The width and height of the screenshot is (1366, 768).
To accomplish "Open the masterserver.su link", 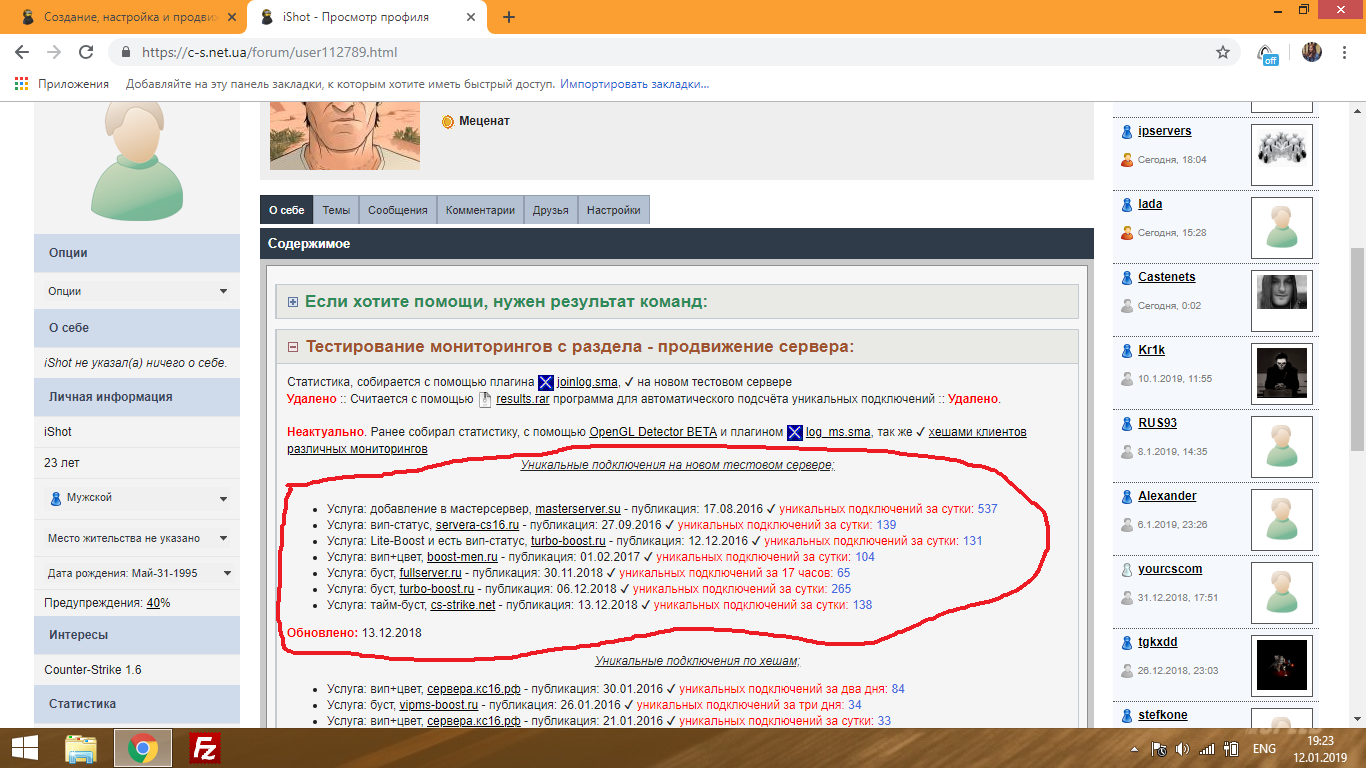I will [578, 509].
